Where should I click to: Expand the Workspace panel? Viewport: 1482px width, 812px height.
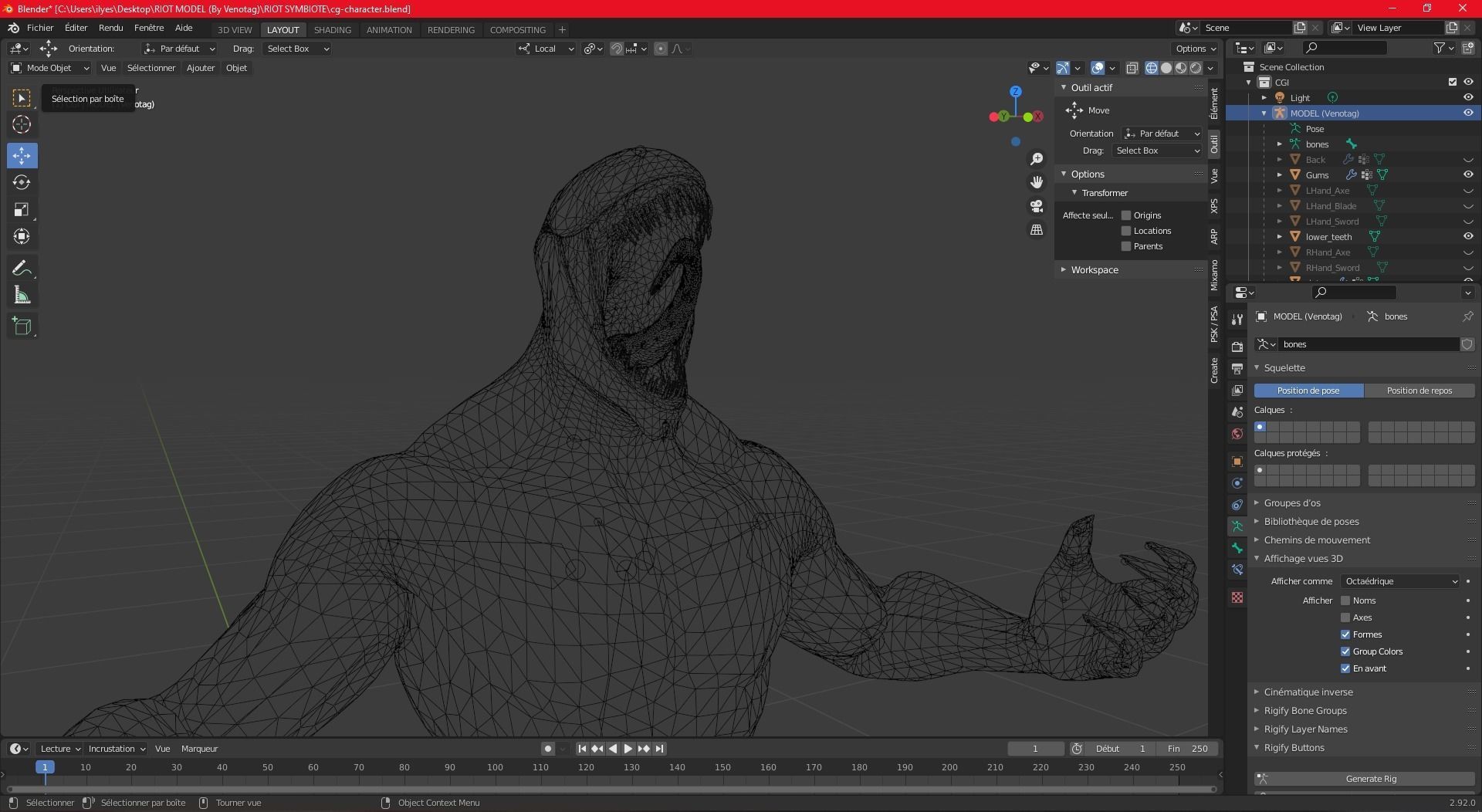click(1095, 270)
